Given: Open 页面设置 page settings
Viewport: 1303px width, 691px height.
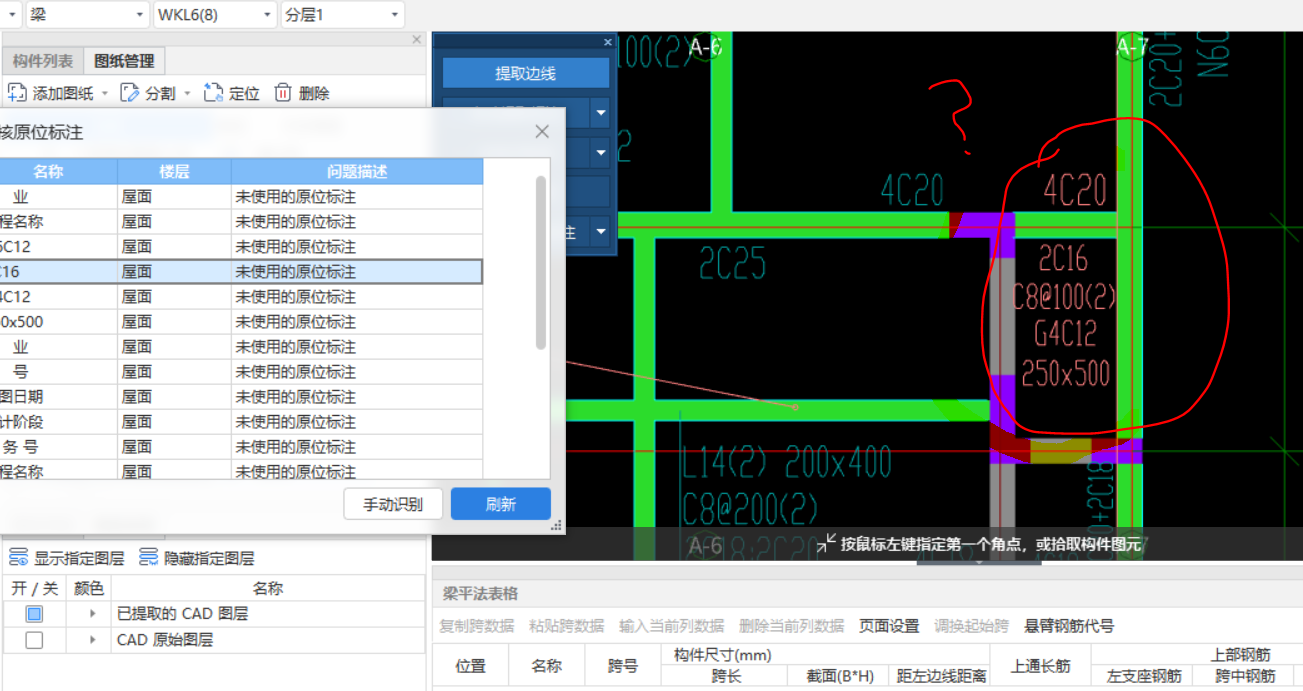Looking at the screenshot, I should coord(889,626).
